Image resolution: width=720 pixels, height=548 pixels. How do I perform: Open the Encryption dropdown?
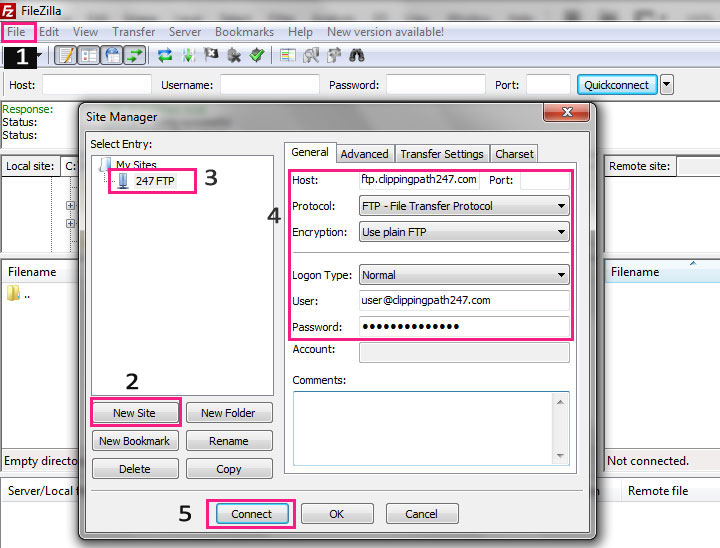464,232
